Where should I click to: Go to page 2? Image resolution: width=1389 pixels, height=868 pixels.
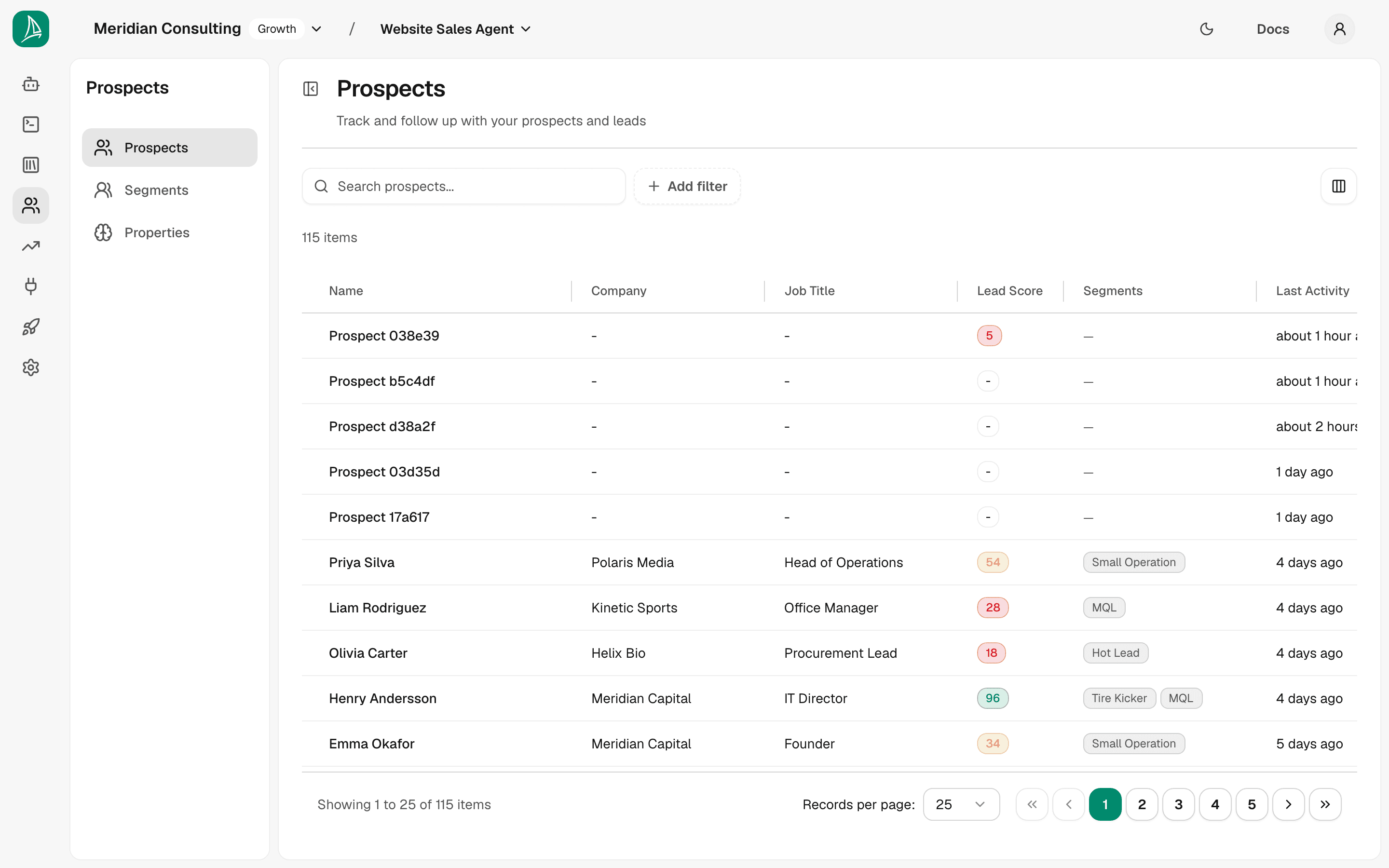(1142, 804)
